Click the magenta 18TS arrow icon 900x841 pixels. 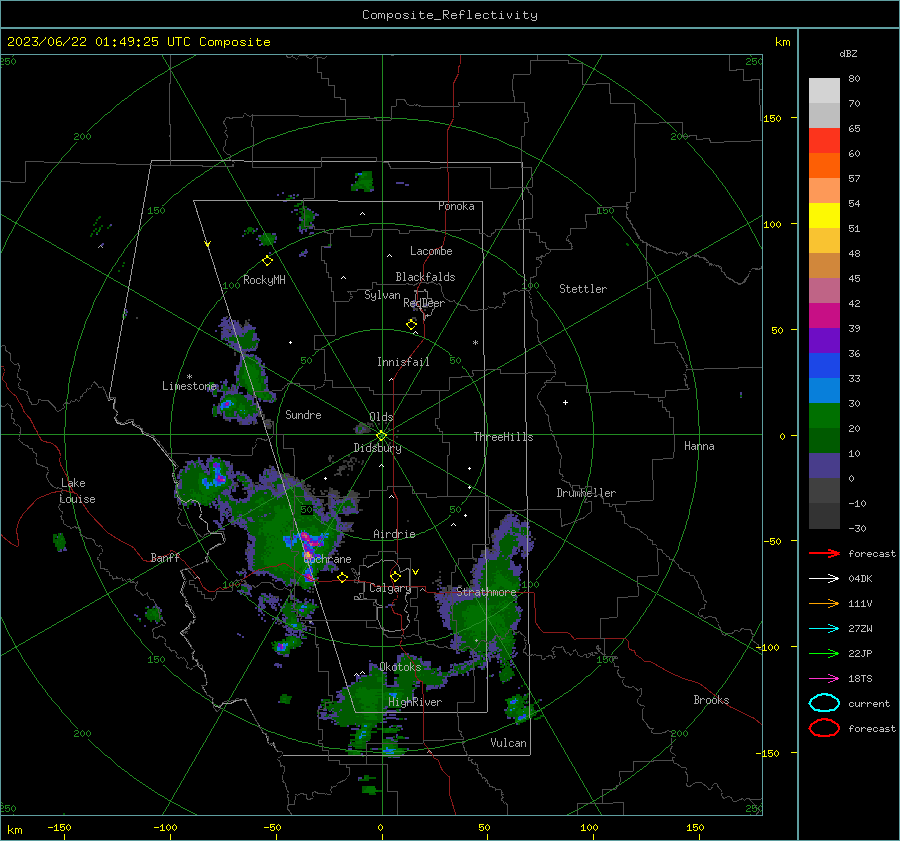824,679
